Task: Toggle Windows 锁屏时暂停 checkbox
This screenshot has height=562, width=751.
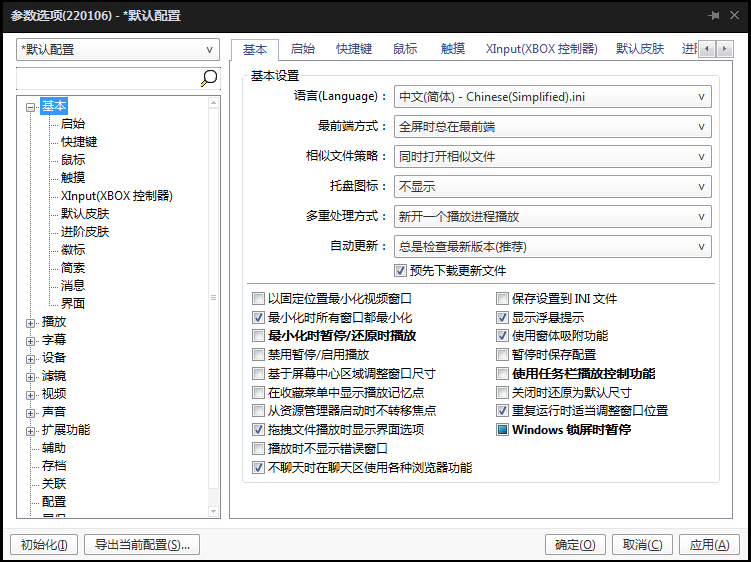Action: tap(504, 430)
